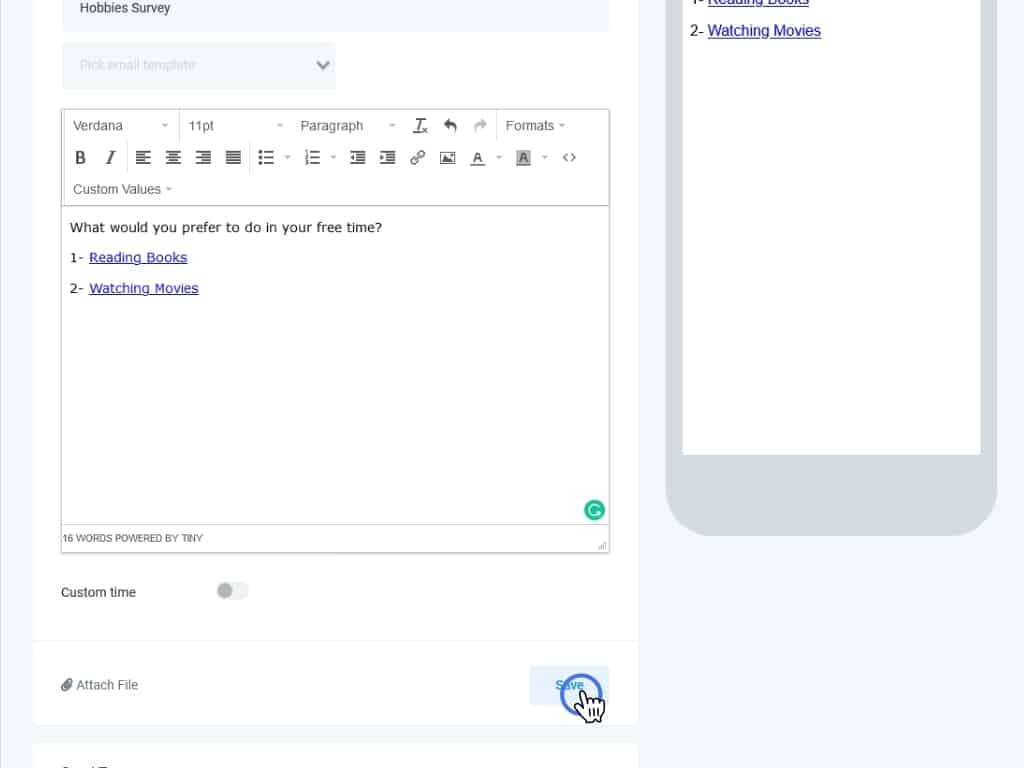The height and width of the screenshot is (768, 1024).
Task: Apply italic formatting
Action: click(x=110, y=157)
